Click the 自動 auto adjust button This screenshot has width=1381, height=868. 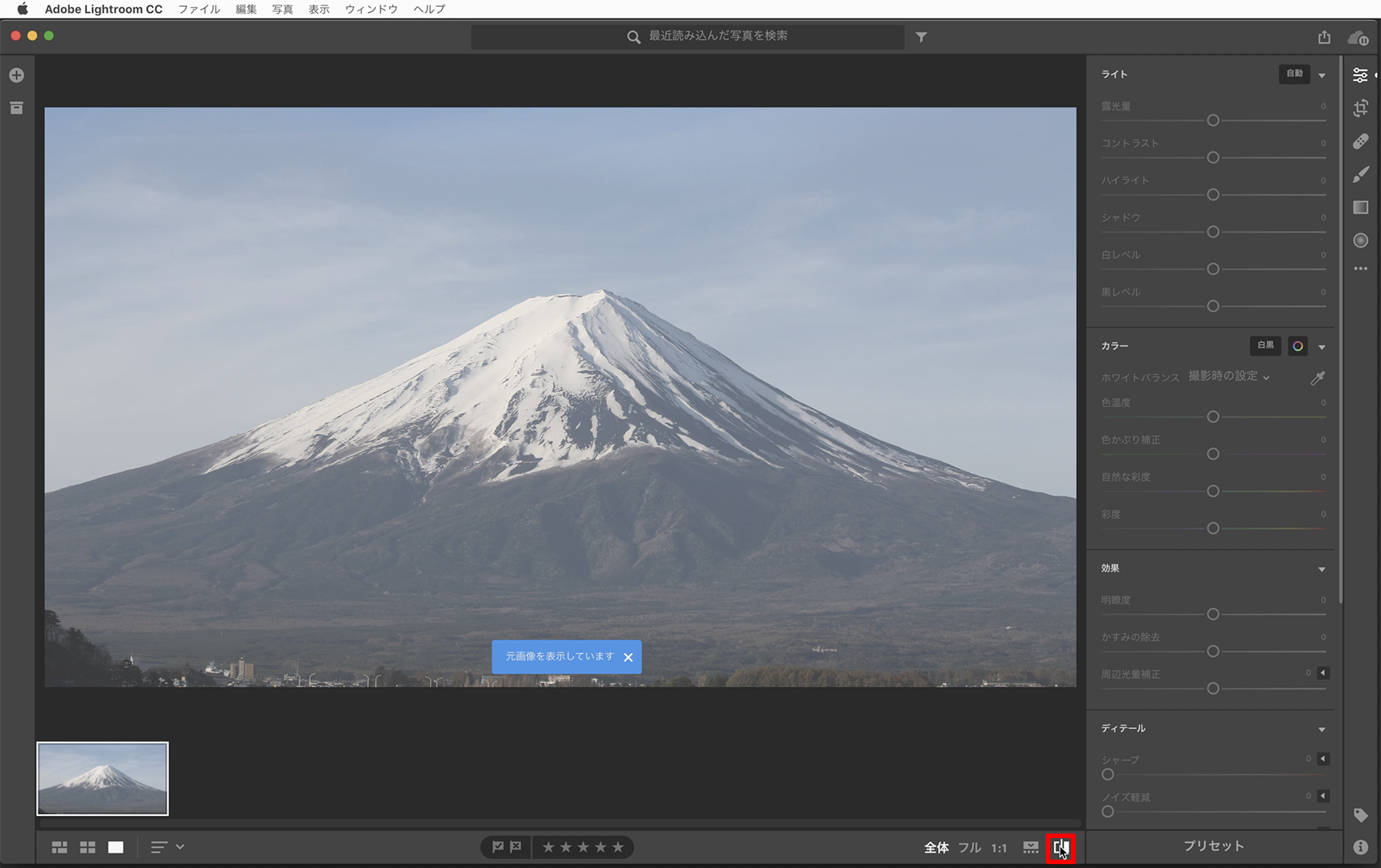(x=1294, y=74)
